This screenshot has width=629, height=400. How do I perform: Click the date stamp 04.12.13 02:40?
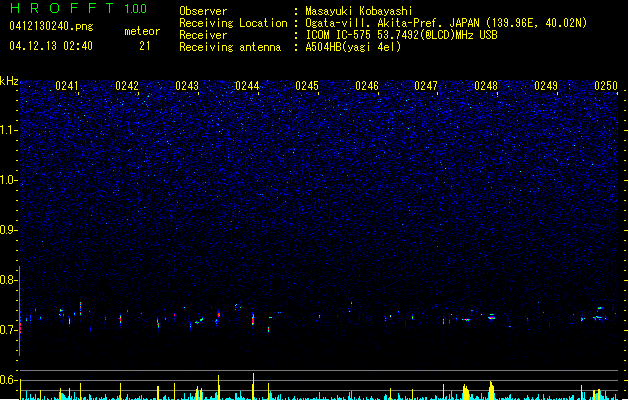51,46
